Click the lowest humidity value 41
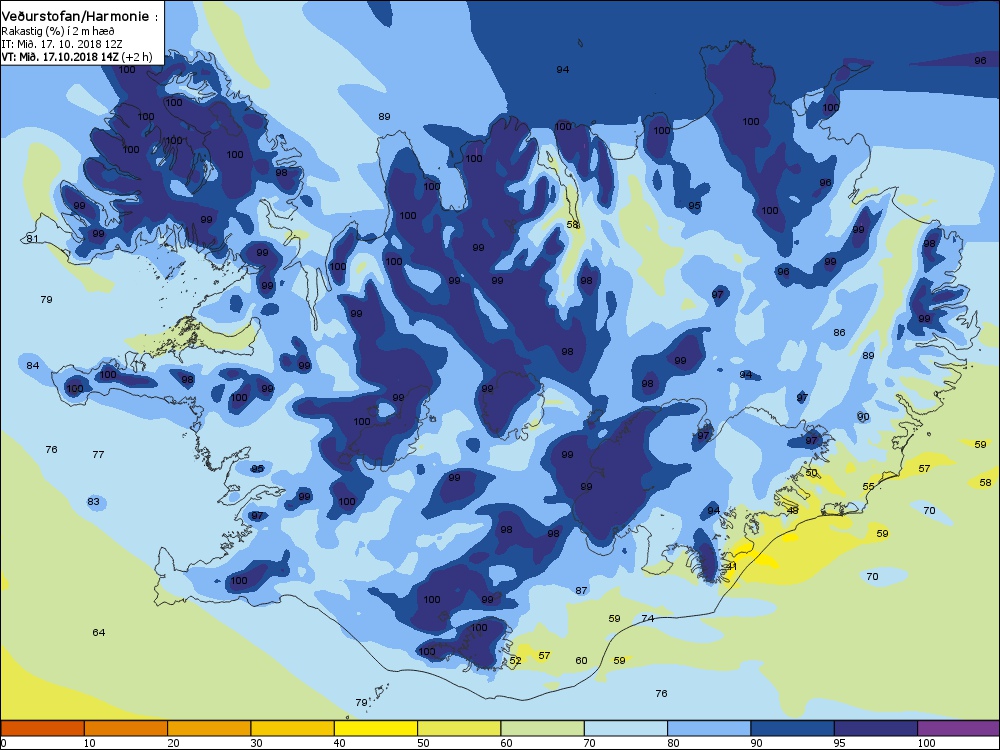This screenshot has height=750, width=1000. point(732,566)
